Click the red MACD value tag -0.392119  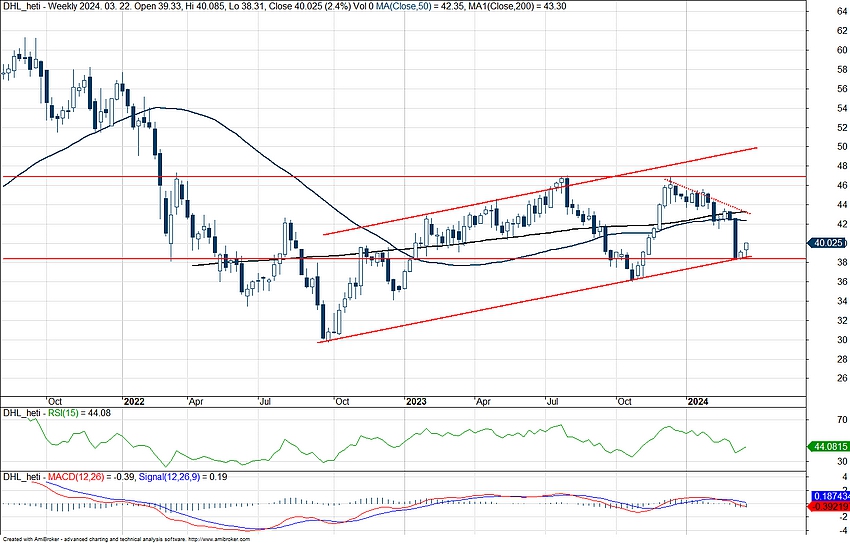(x=831, y=508)
